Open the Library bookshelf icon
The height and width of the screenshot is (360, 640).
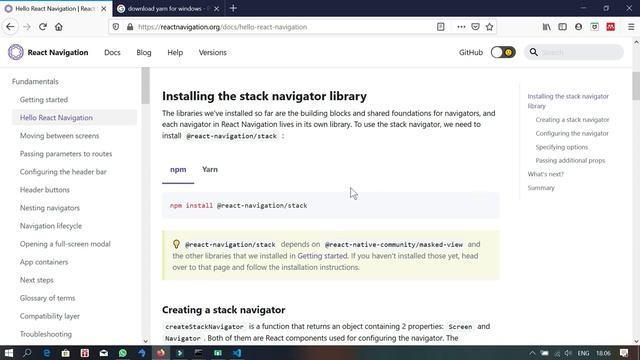click(x=547, y=27)
